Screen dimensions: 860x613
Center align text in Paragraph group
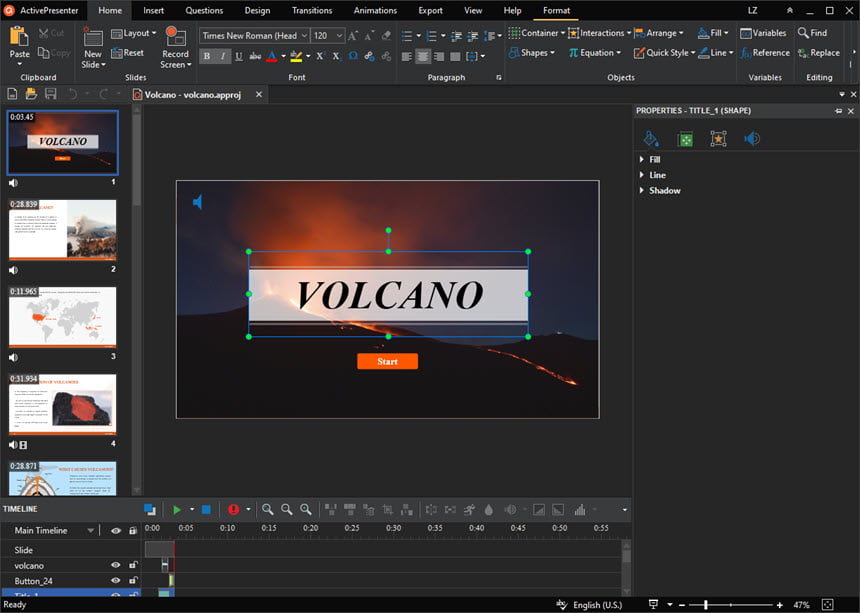click(x=423, y=56)
